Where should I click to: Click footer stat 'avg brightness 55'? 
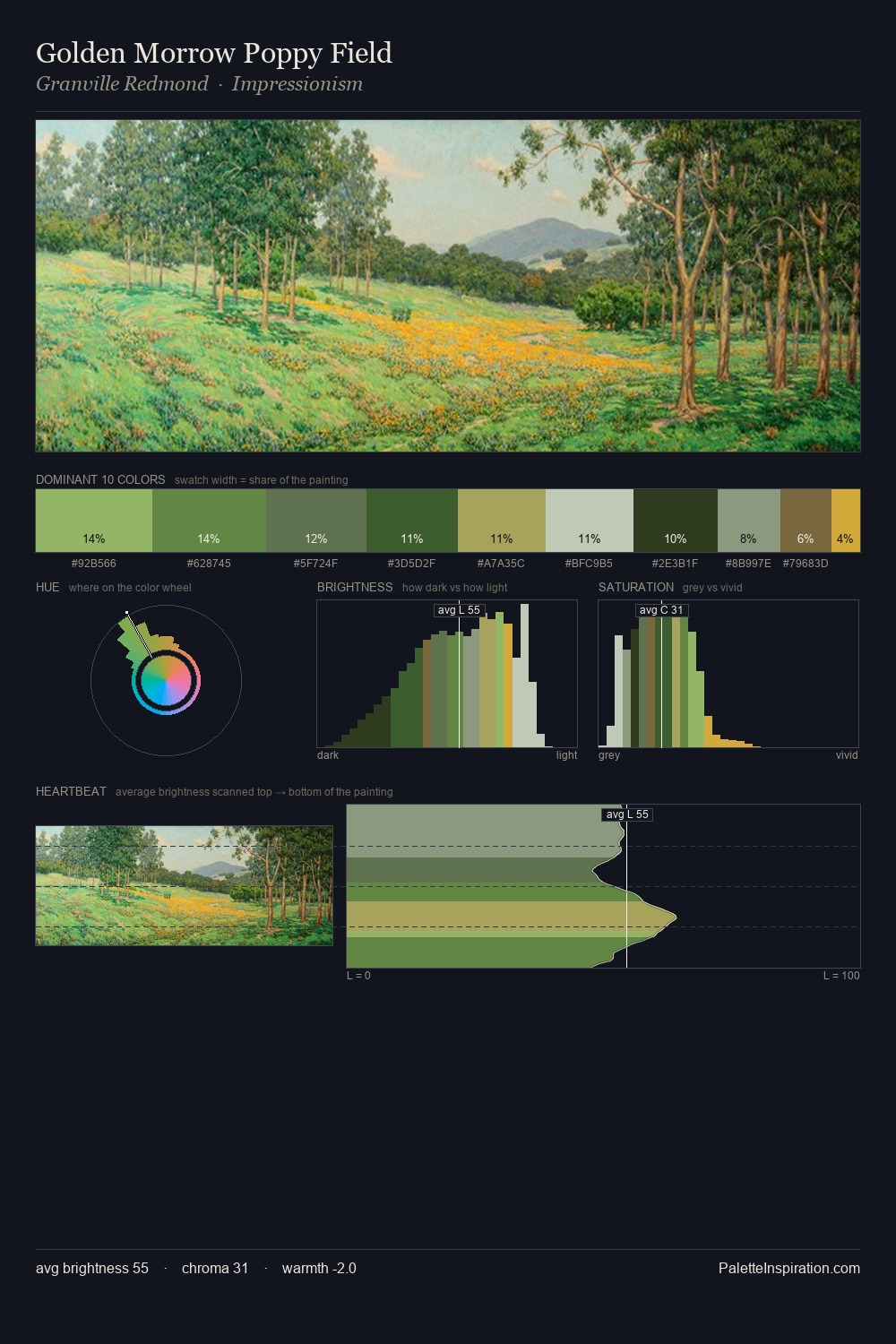(92, 1268)
